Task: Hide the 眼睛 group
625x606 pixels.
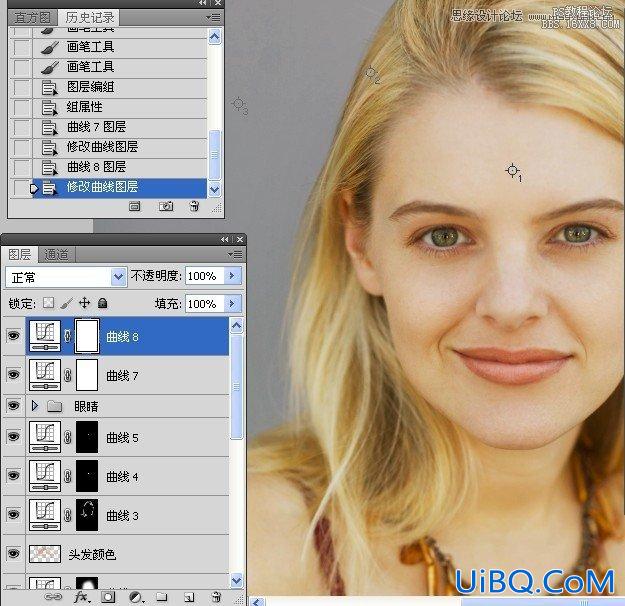Action: 14,406
